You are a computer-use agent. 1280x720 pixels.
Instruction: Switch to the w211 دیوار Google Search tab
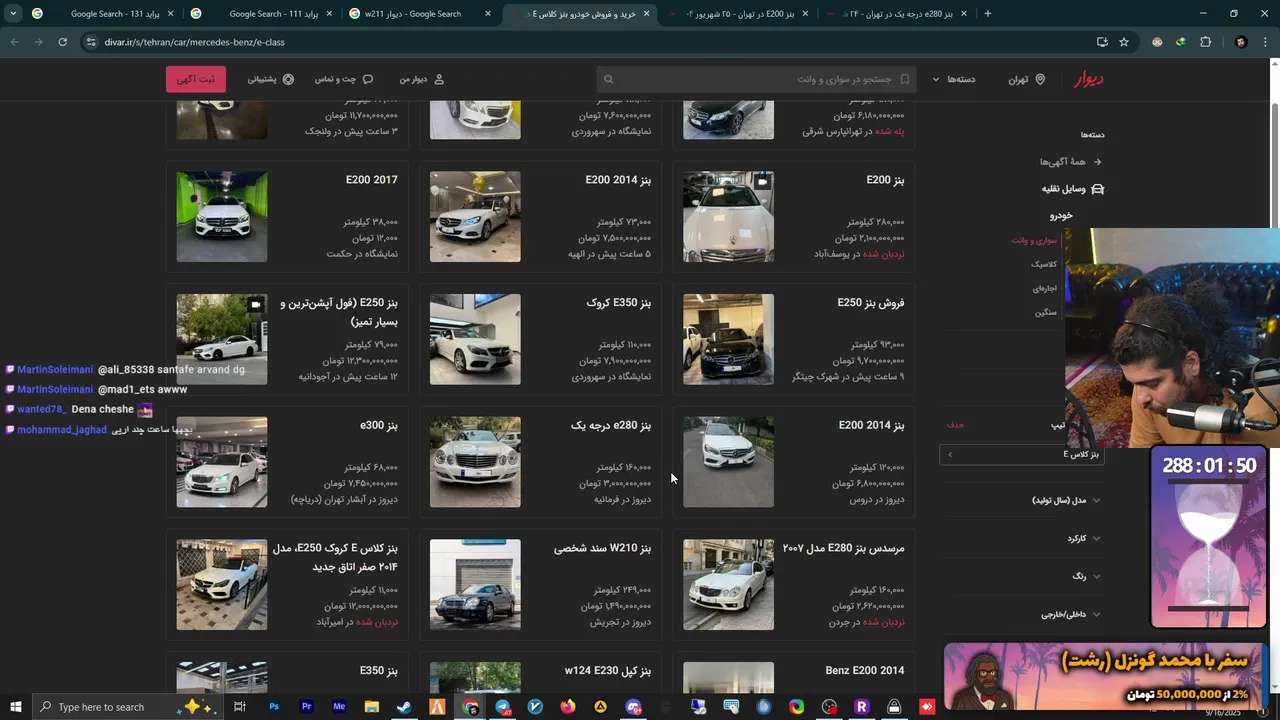point(420,14)
